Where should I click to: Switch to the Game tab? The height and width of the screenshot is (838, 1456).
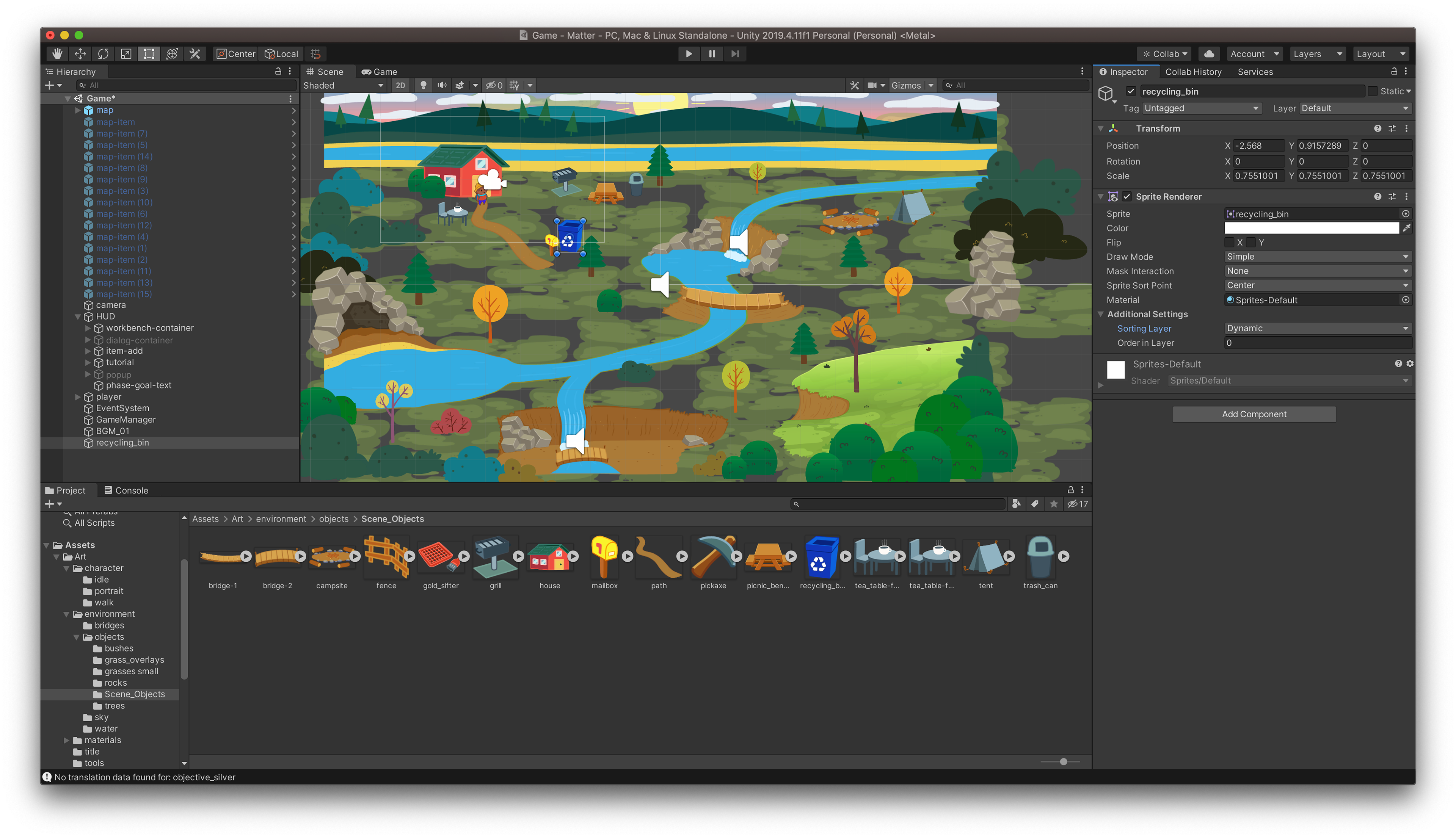point(380,71)
